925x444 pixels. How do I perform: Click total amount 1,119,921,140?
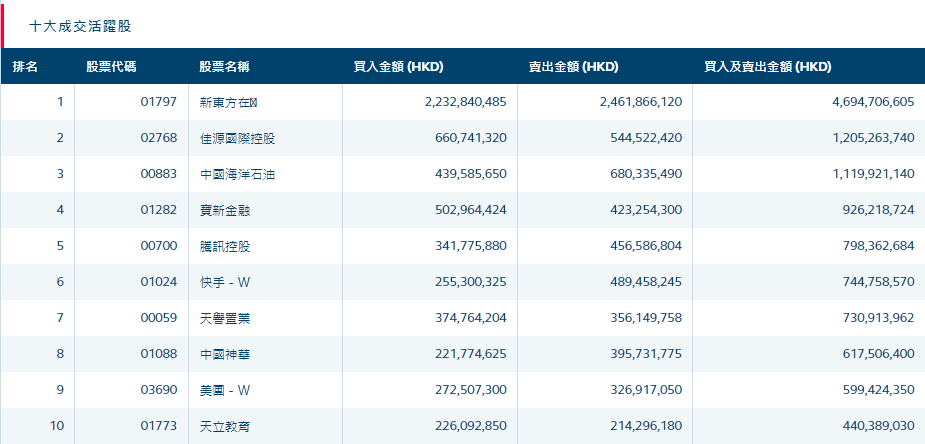pos(874,174)
